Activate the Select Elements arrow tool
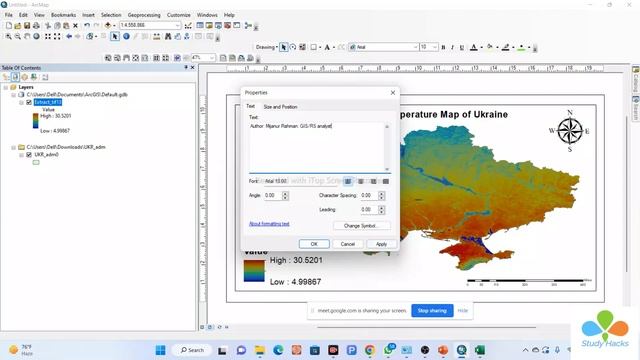Image resolution: width=640 pixels, height=360 pixels. [x=115, y=36]
